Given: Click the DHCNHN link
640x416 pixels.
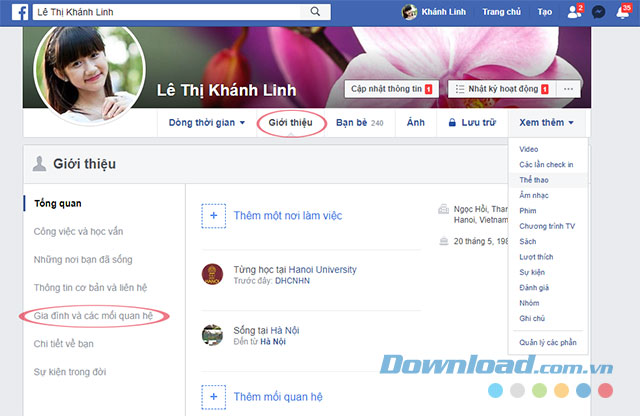Looking at the screenshot, I should (x=292, y=281).
